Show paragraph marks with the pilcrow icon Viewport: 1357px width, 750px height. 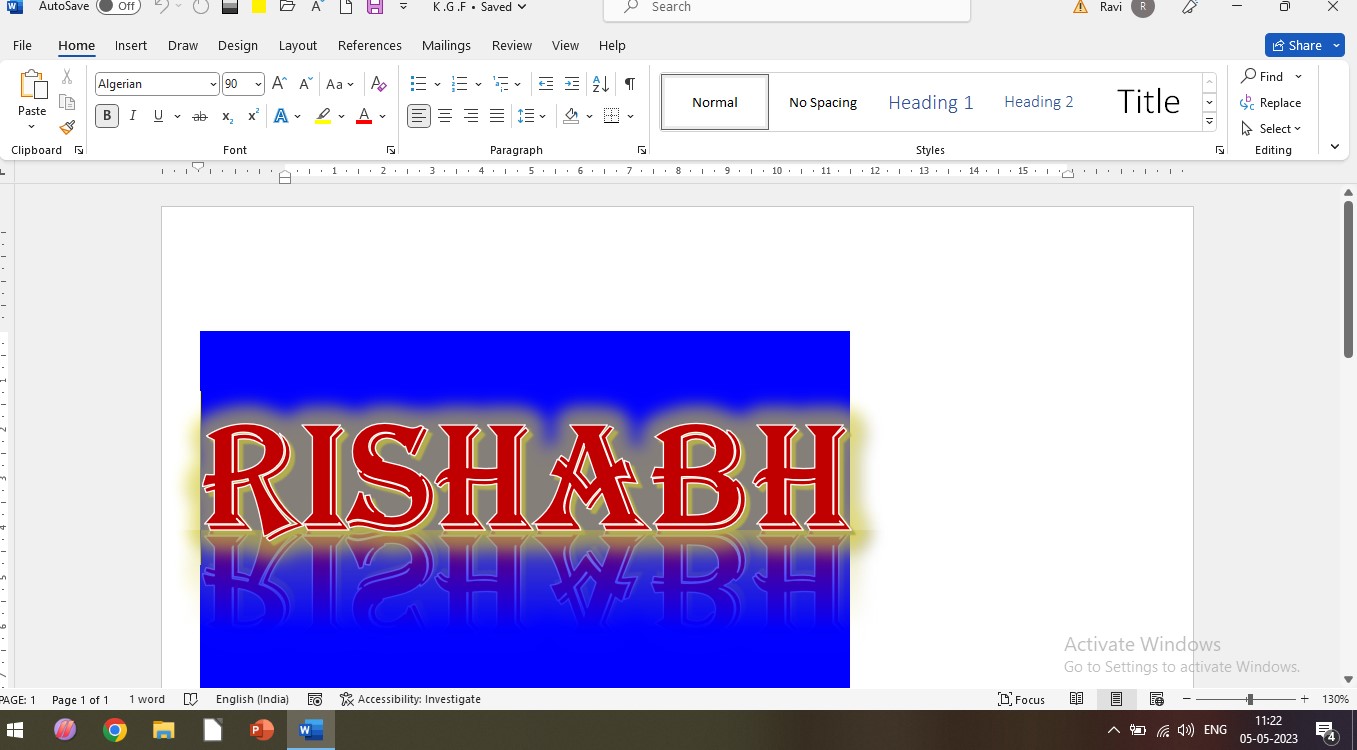pyautogui.click(x=629, y=84)
